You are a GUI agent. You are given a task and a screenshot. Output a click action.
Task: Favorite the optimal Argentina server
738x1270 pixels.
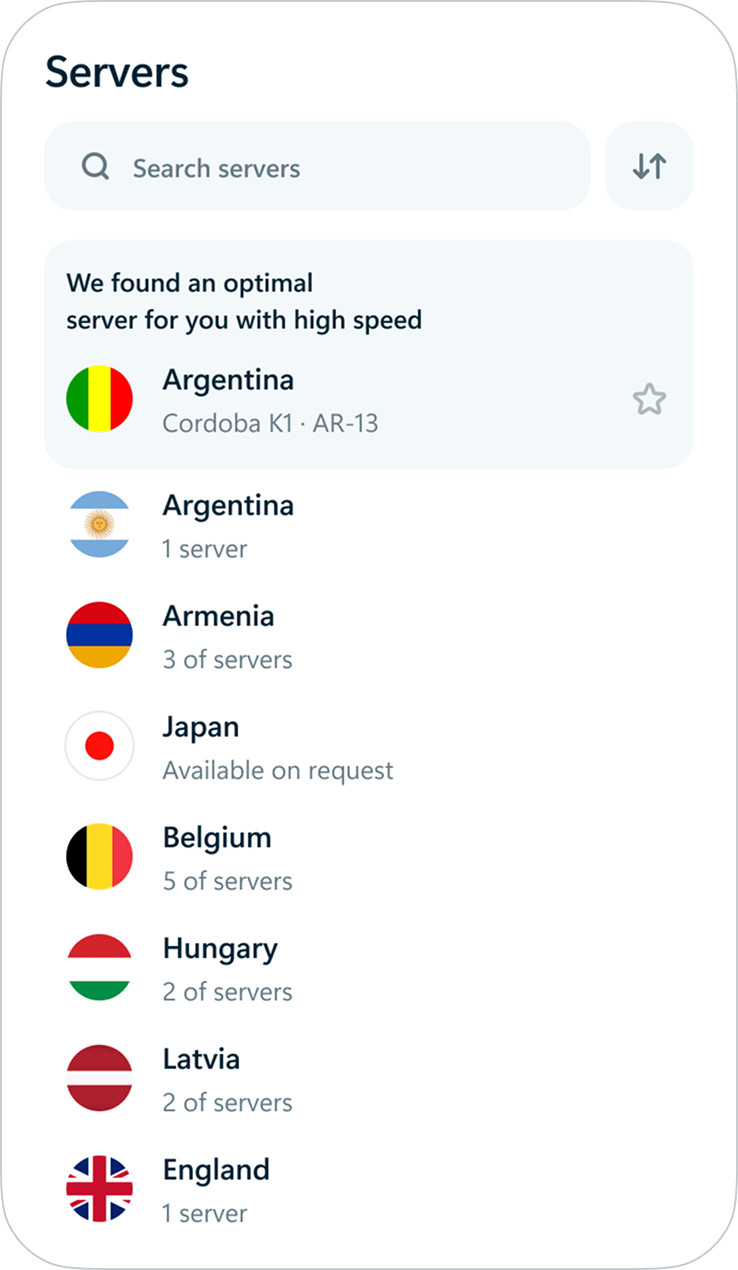tap(650, 398)
